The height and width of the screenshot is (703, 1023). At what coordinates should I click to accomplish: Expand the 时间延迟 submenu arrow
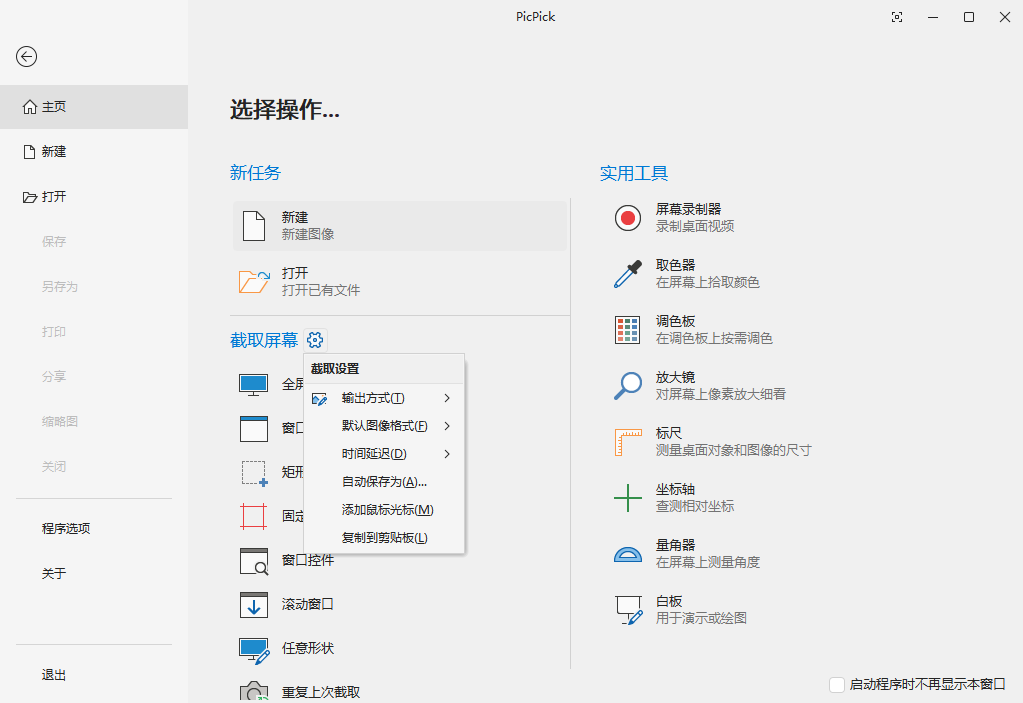click(447, 454)
